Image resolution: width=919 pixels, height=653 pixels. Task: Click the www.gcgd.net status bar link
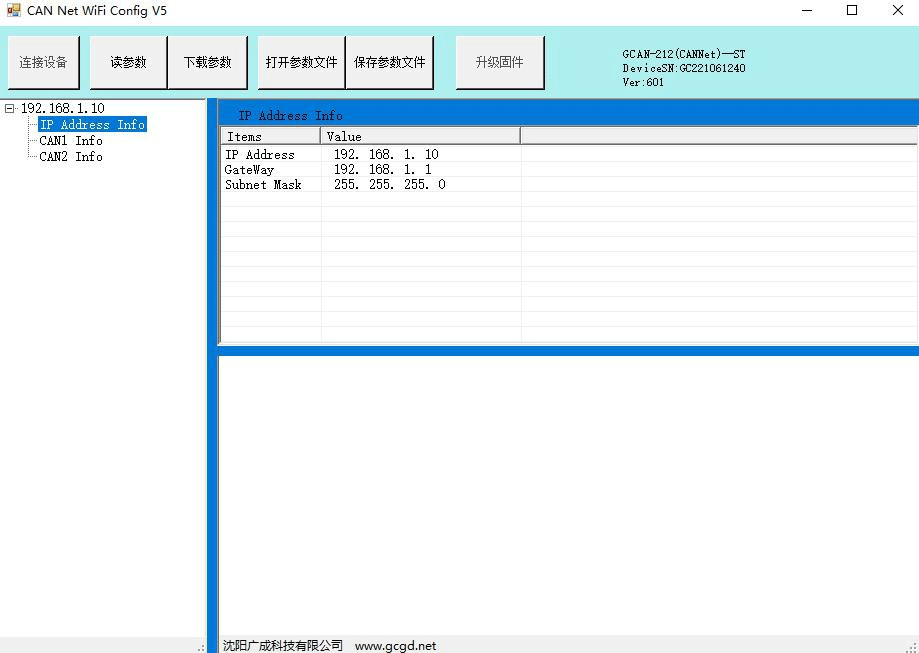click(395, 645)
